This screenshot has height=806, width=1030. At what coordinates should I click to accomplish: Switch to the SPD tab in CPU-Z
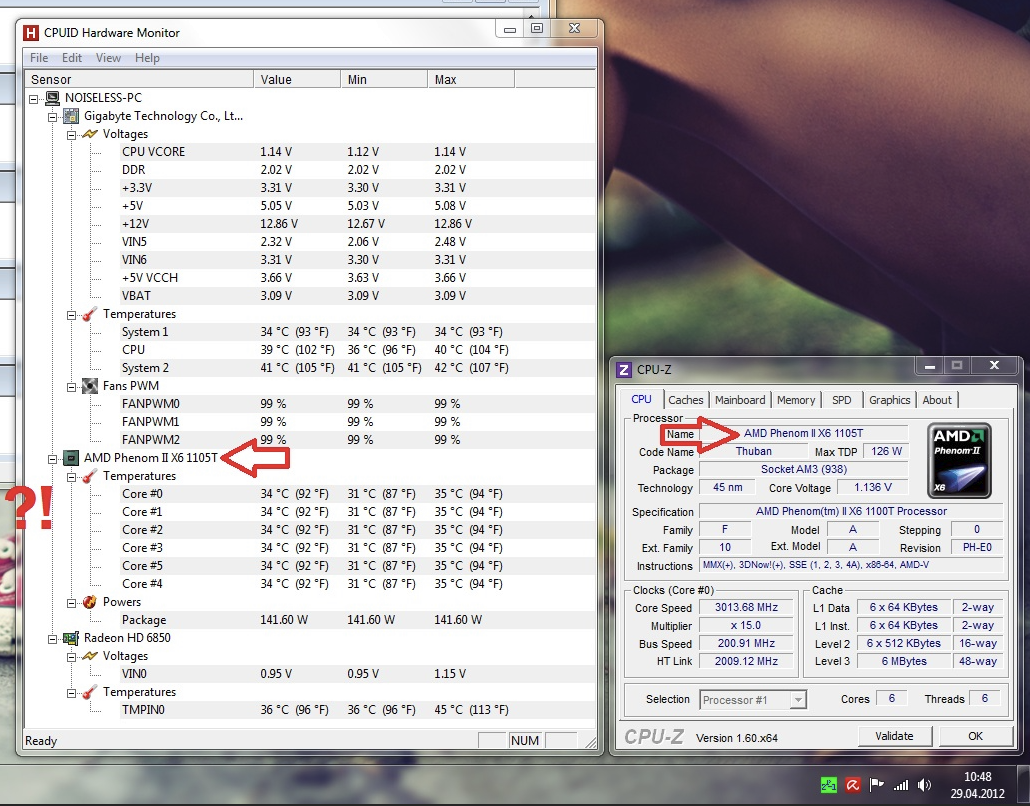point(841,400)
